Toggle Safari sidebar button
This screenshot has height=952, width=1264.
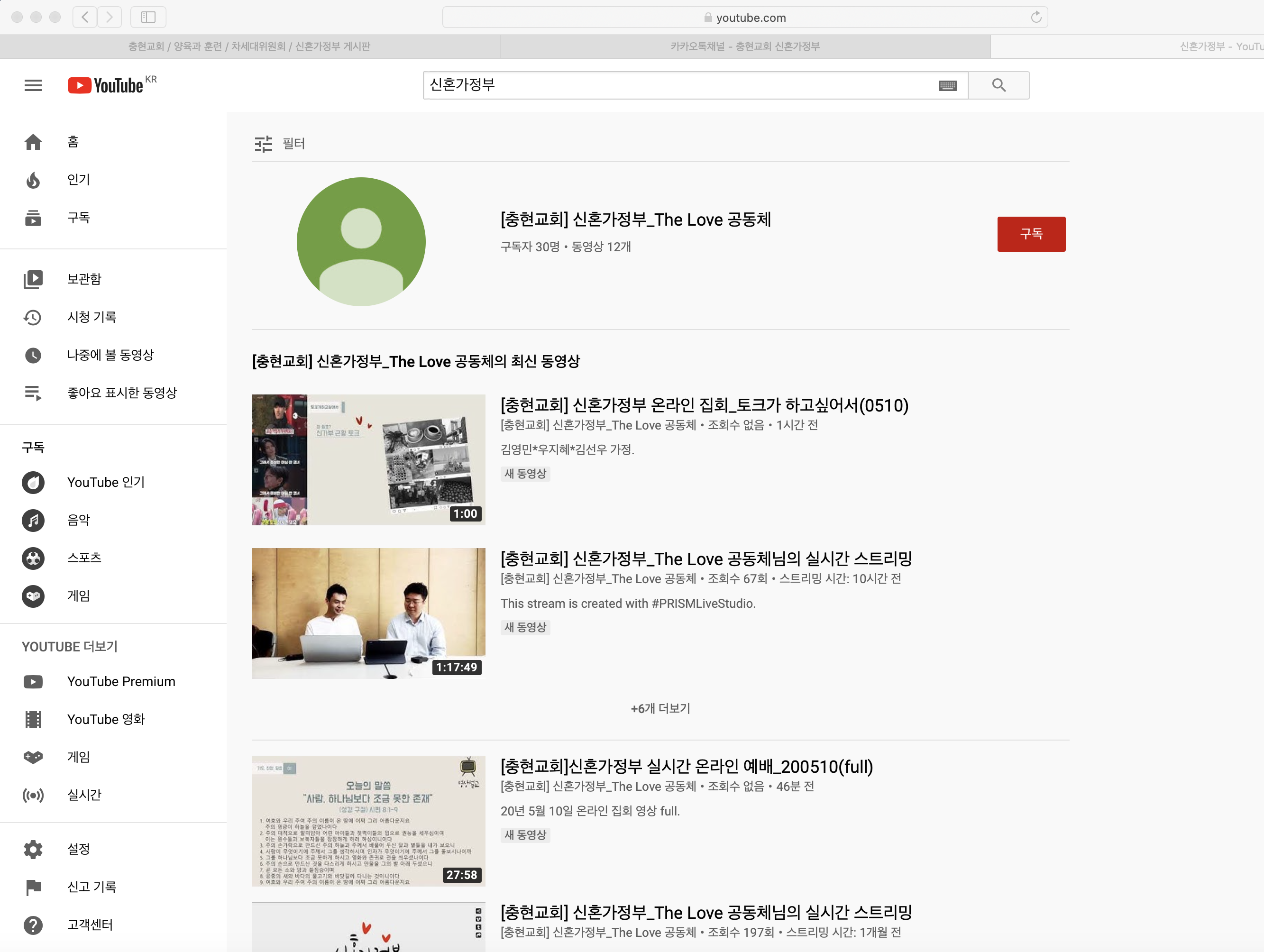click(148, 17)
